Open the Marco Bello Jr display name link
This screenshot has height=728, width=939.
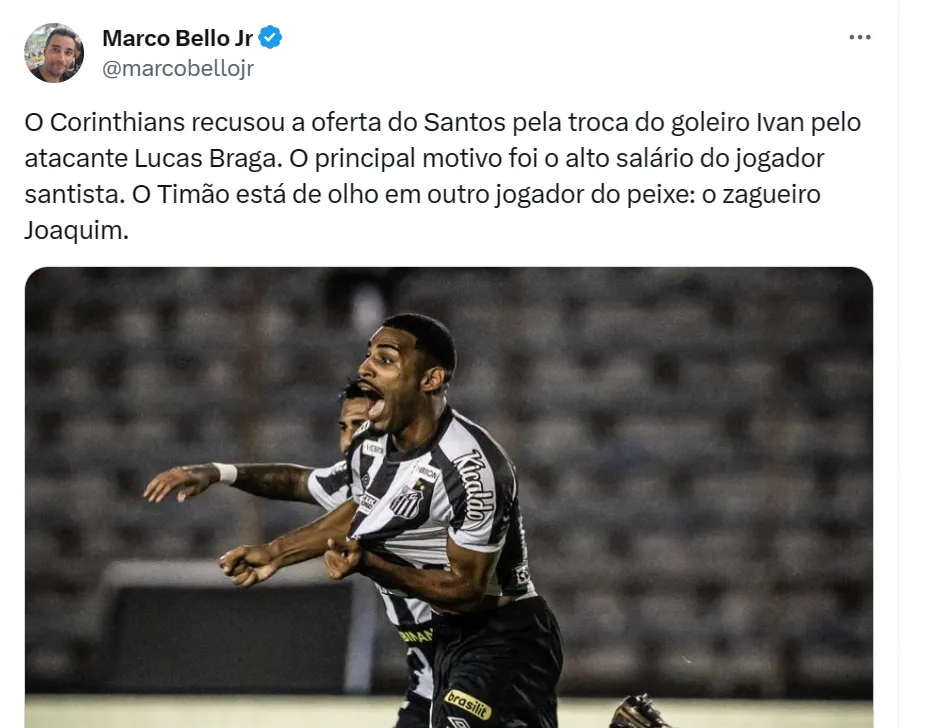pyautogui.click(x=178, y=38)
